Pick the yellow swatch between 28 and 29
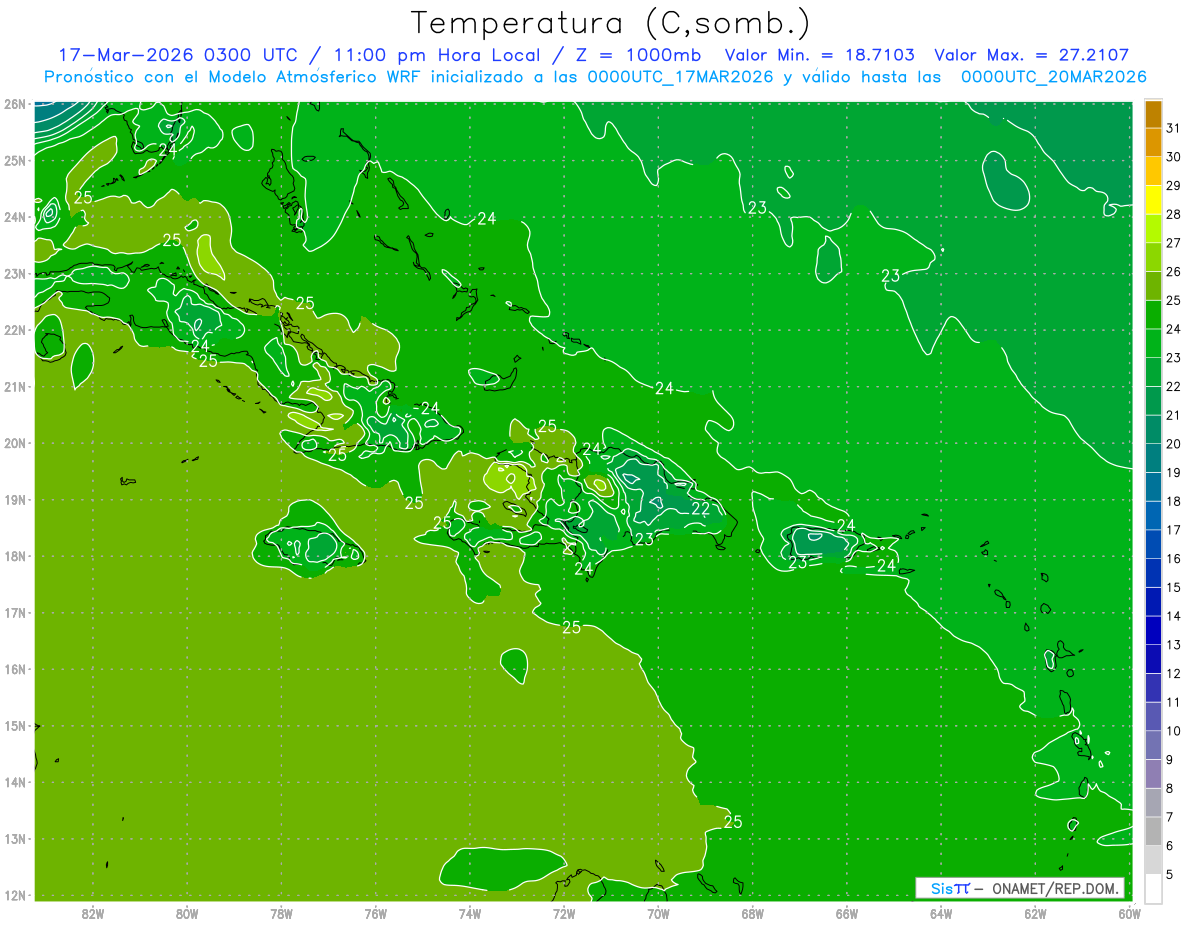Viewport: 1200px width, 927px height. click(x=1153, y=200)
